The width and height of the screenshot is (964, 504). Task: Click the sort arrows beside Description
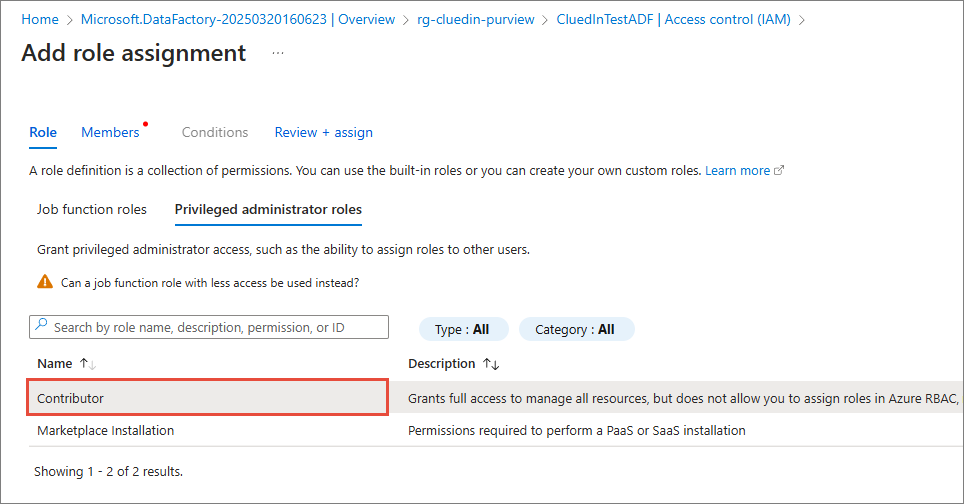pos(491,364)
